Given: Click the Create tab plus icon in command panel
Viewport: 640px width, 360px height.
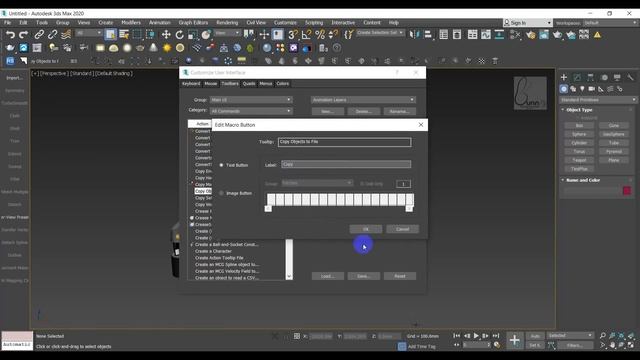Looking at the screenshot, I should click(x=564, y=77).
